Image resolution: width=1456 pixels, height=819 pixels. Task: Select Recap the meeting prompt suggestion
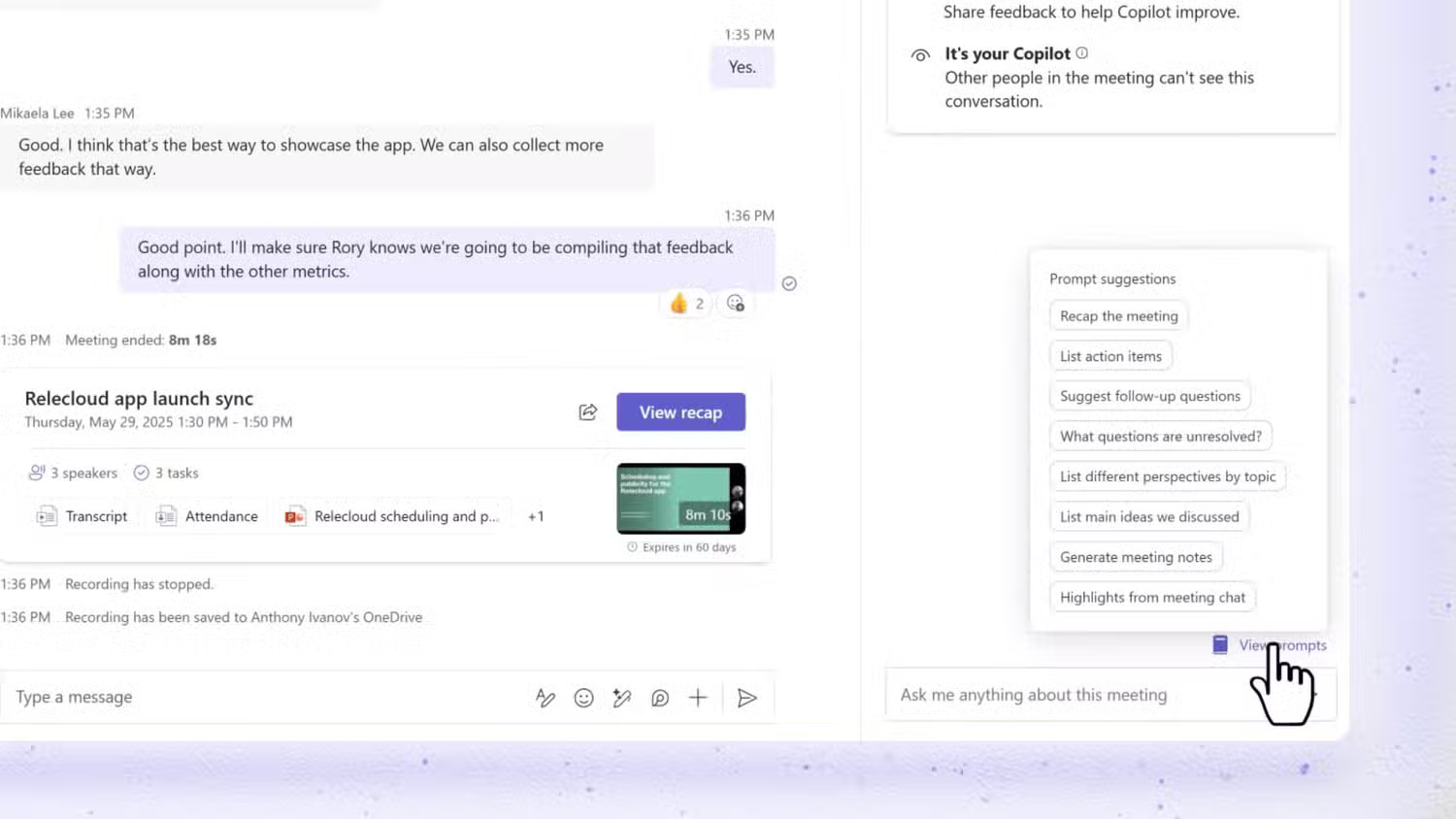1118,316
